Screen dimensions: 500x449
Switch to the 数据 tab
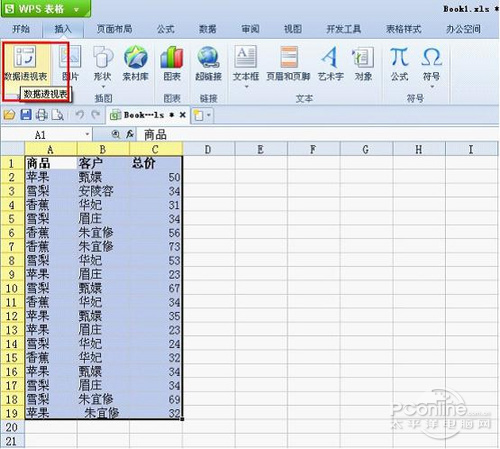(208, 29)
